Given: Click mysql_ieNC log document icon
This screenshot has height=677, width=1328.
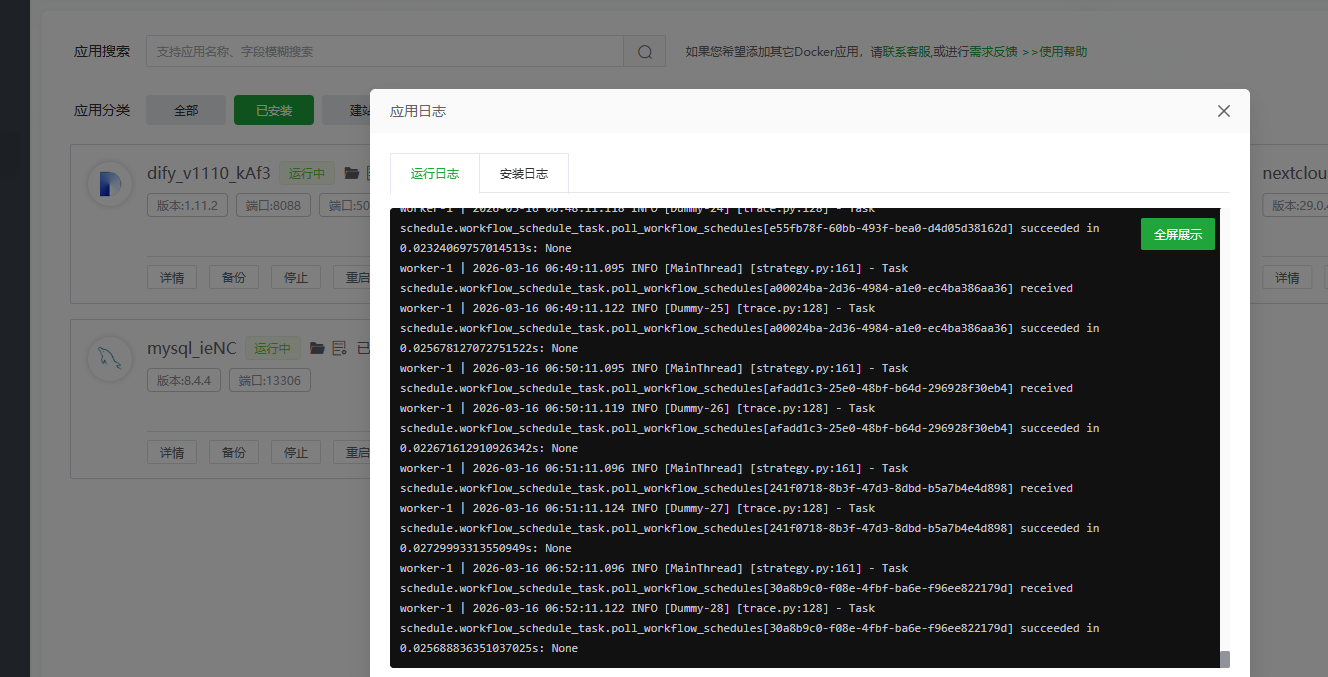Looking at the screenshot, I should [x=339, y=348].
